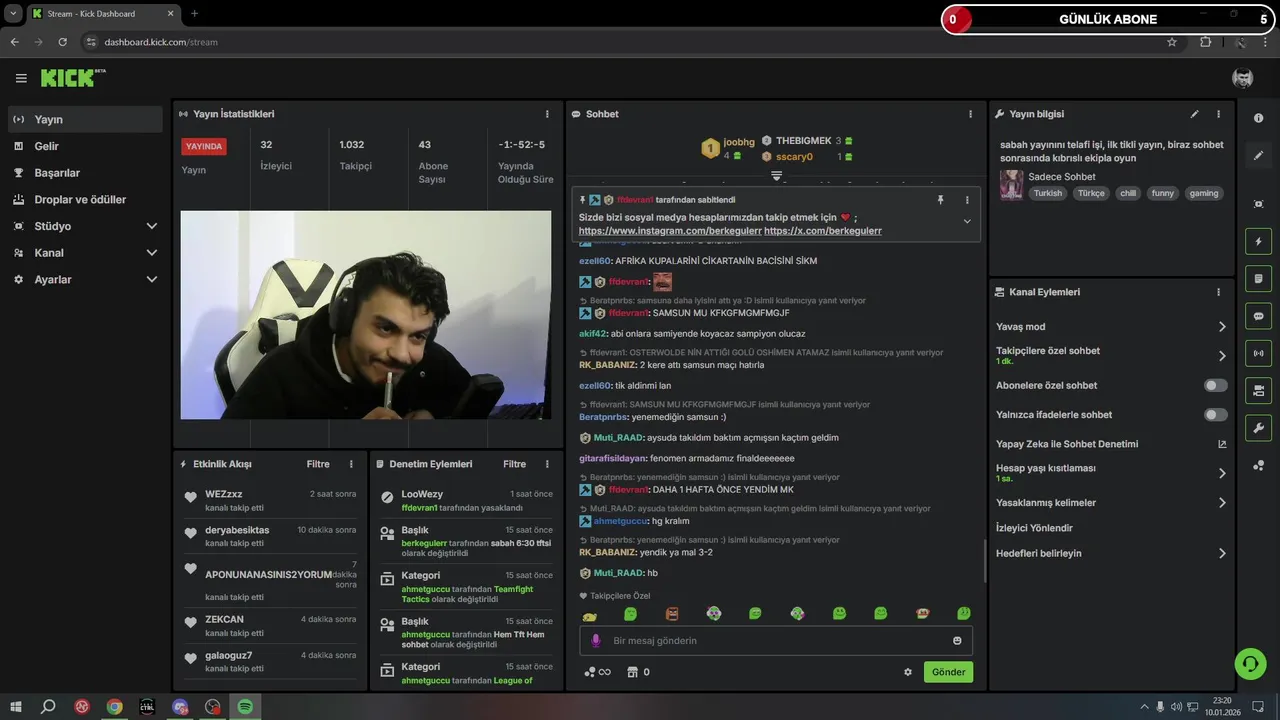Click the pencil icon in right rail

click(1258, 155)
